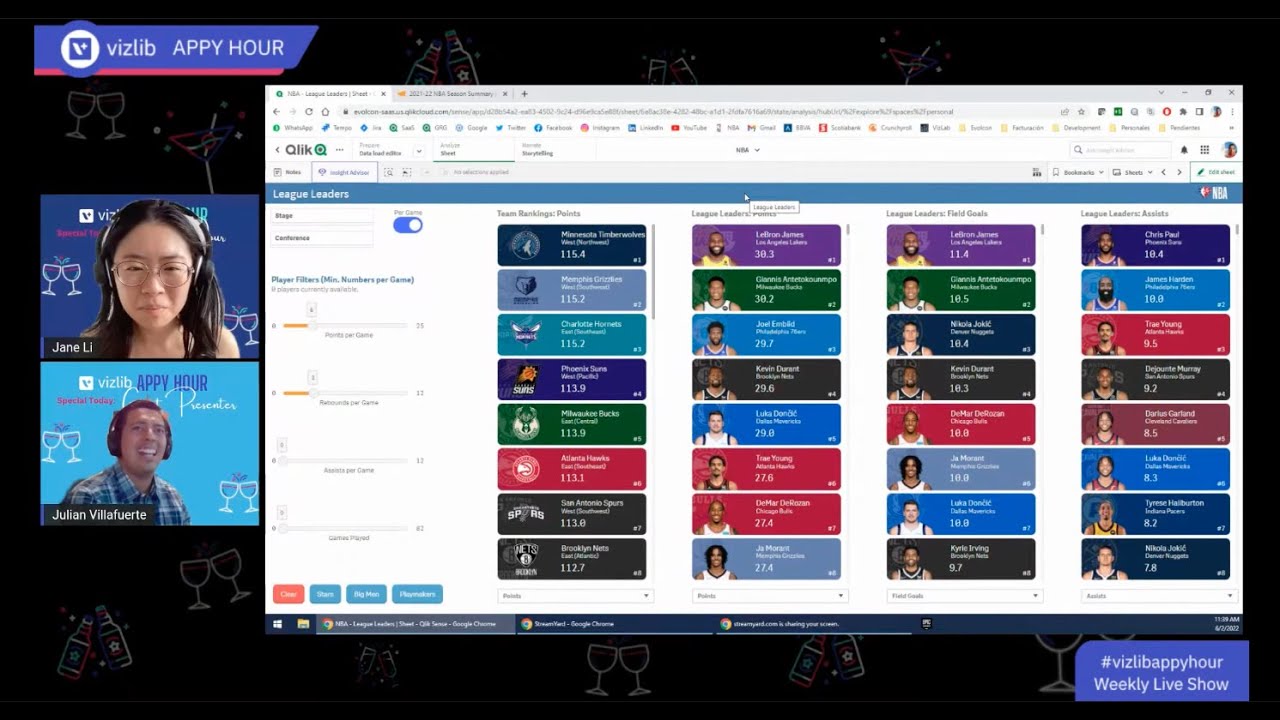The height and width of the screenshot is (720, 1280).
Task: Open WhatsApp bookmark
Action: [x=293, y=128]
